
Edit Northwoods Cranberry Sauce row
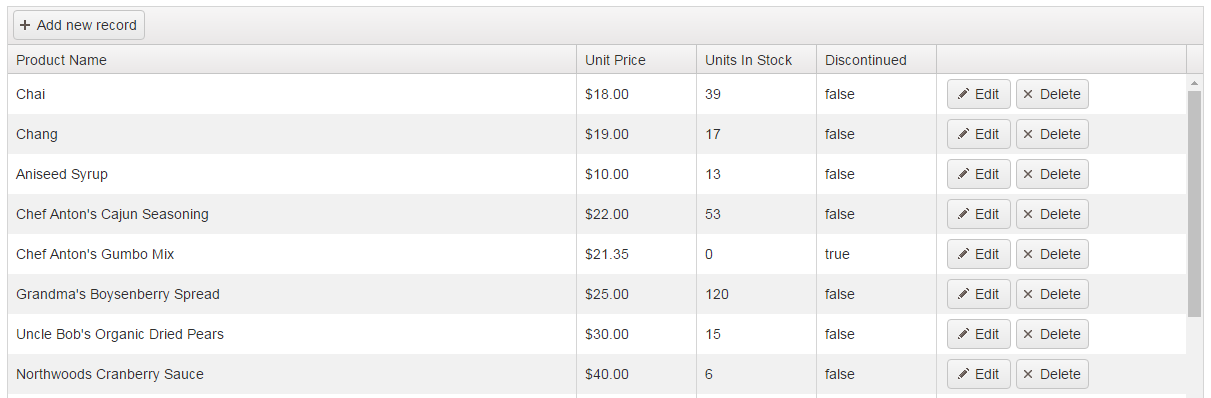[979, 374]
